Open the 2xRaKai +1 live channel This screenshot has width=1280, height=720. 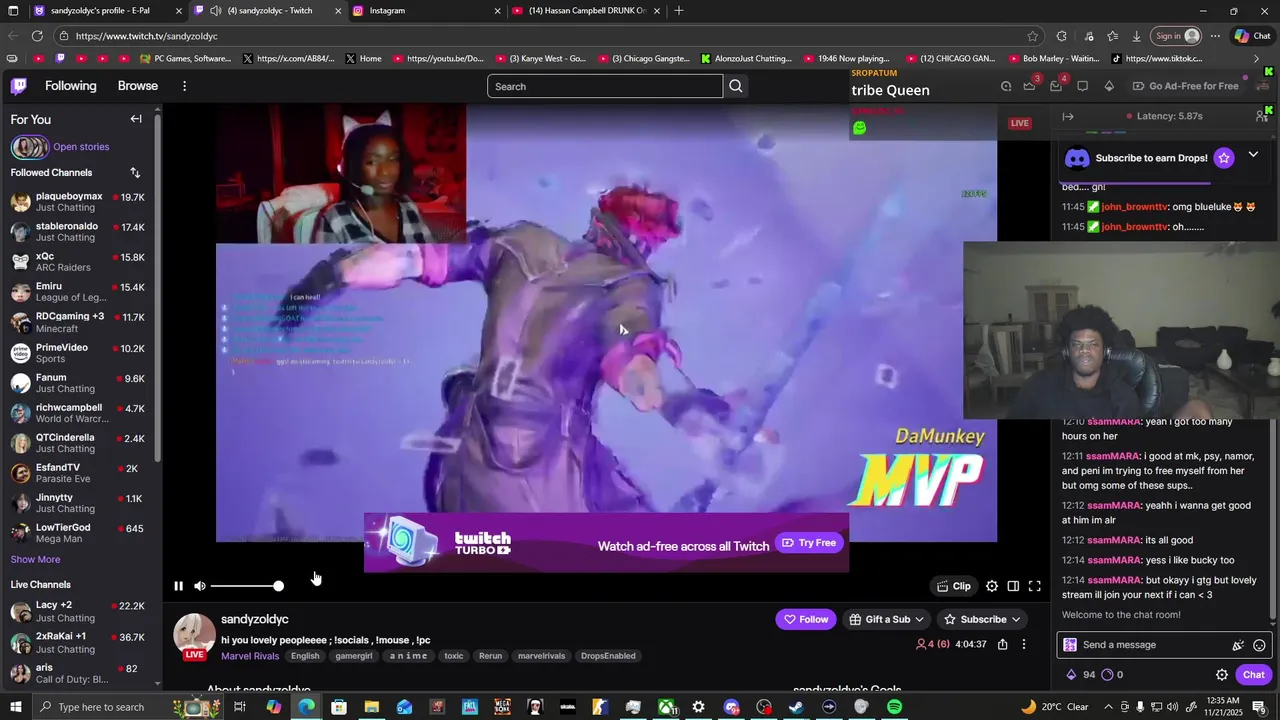click(78, 642)
